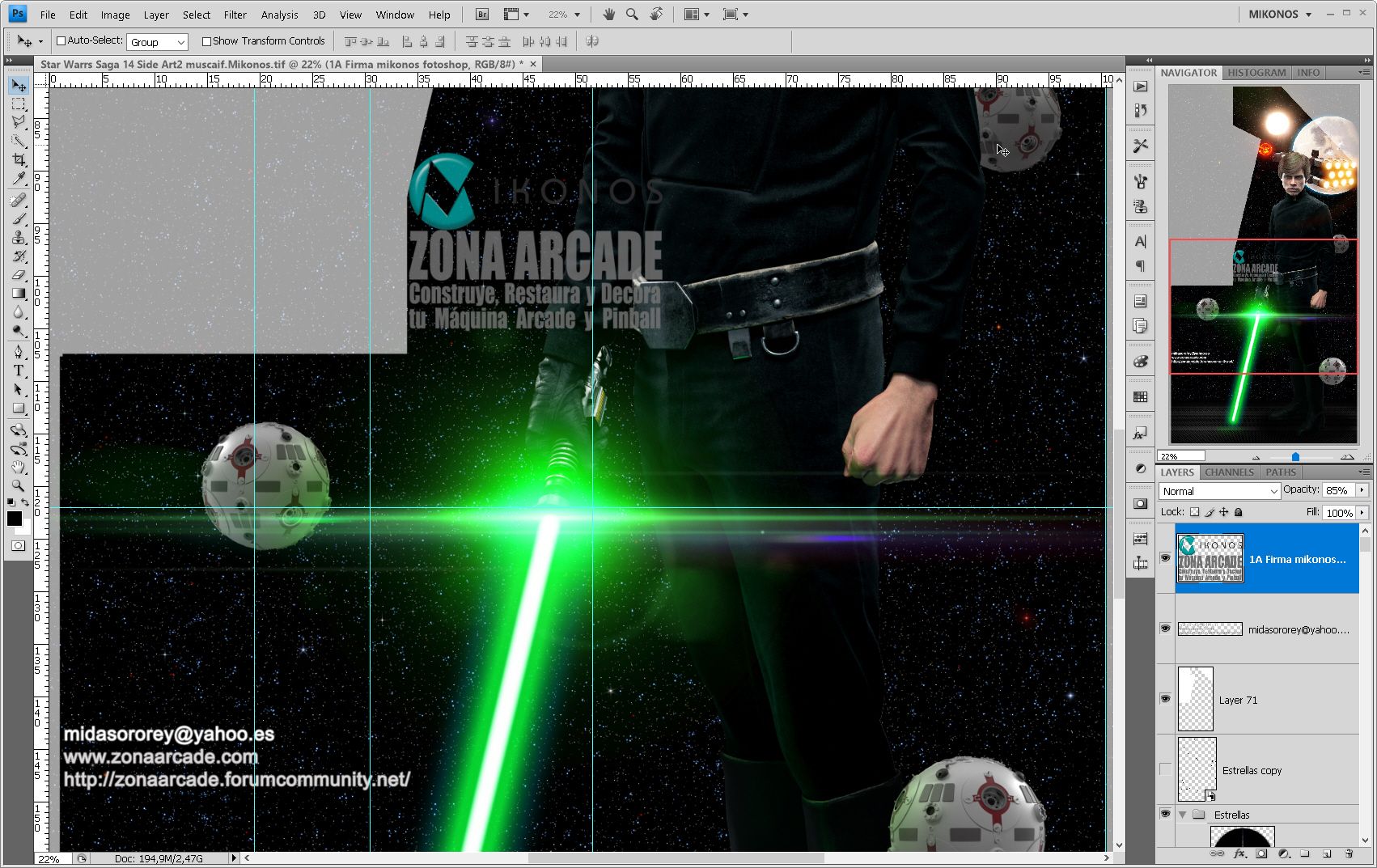Open the Opacity slider arrow
Image resolution: width=1377 pixels, height=868 pixels.
point(1362,490)
